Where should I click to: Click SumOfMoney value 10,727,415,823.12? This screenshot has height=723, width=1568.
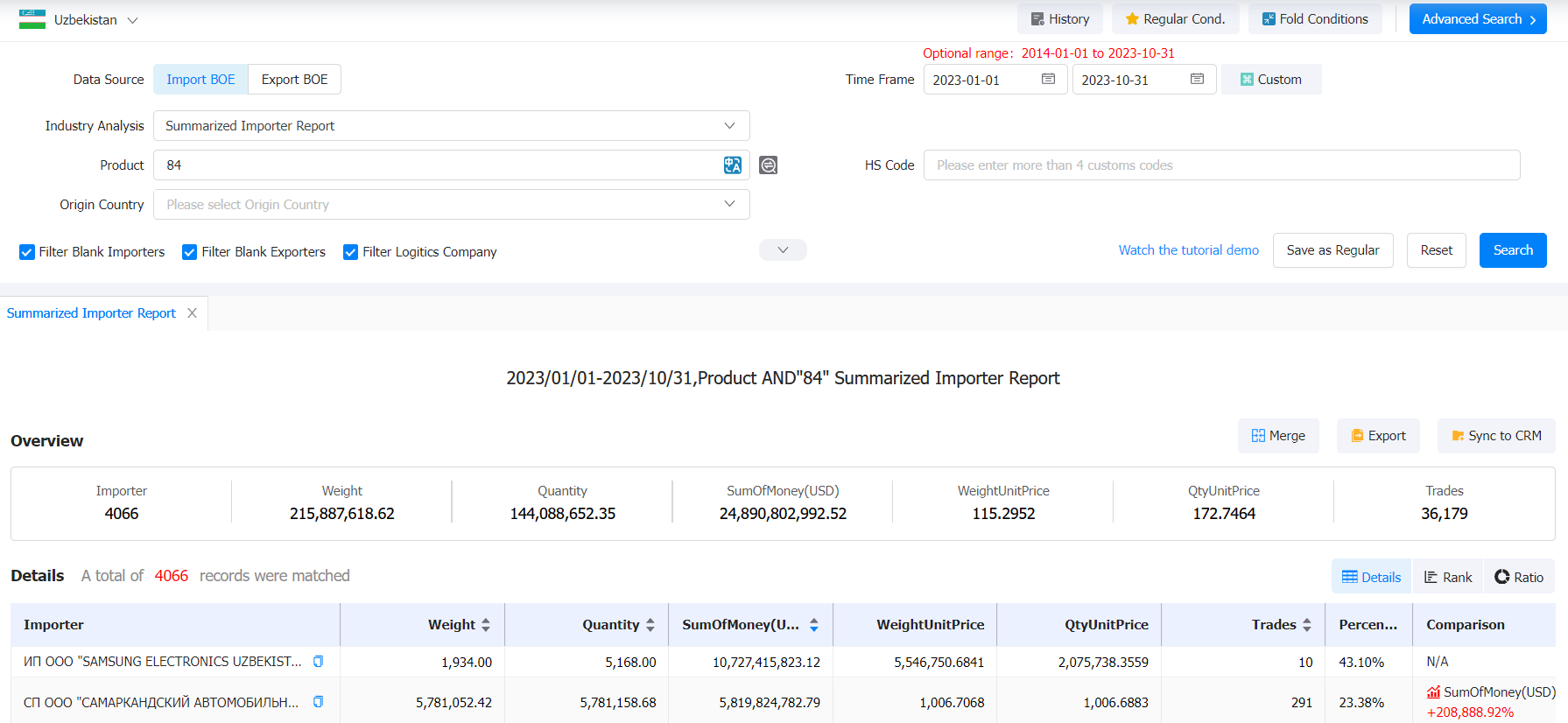click(x=766, y=663)
